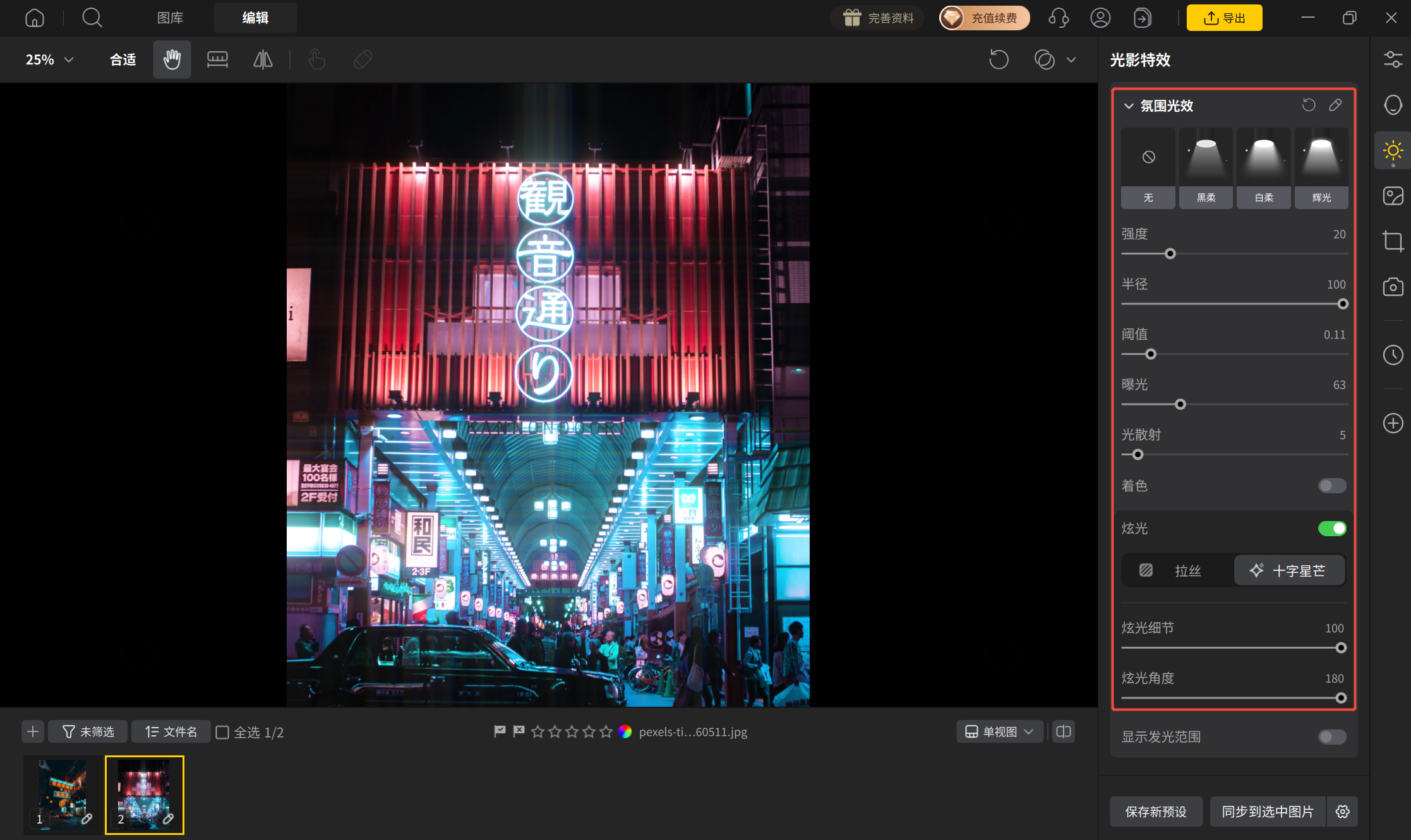Check the 全选 checkbox

(x=222, y=732)
